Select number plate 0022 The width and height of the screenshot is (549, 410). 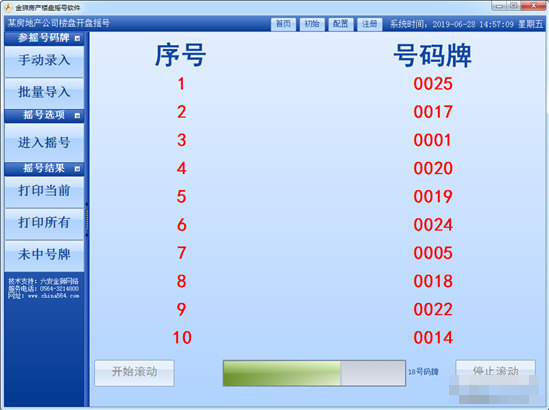coord(433,310)
